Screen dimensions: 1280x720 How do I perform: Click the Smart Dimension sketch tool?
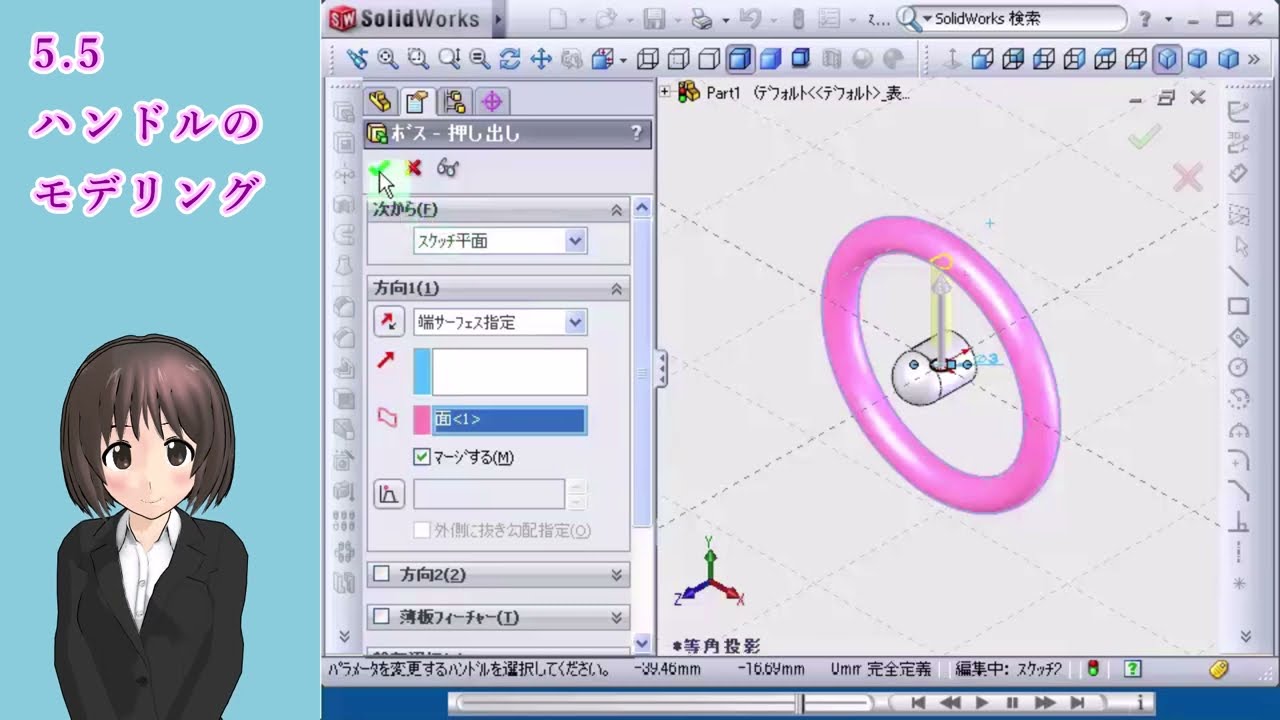1238,174
